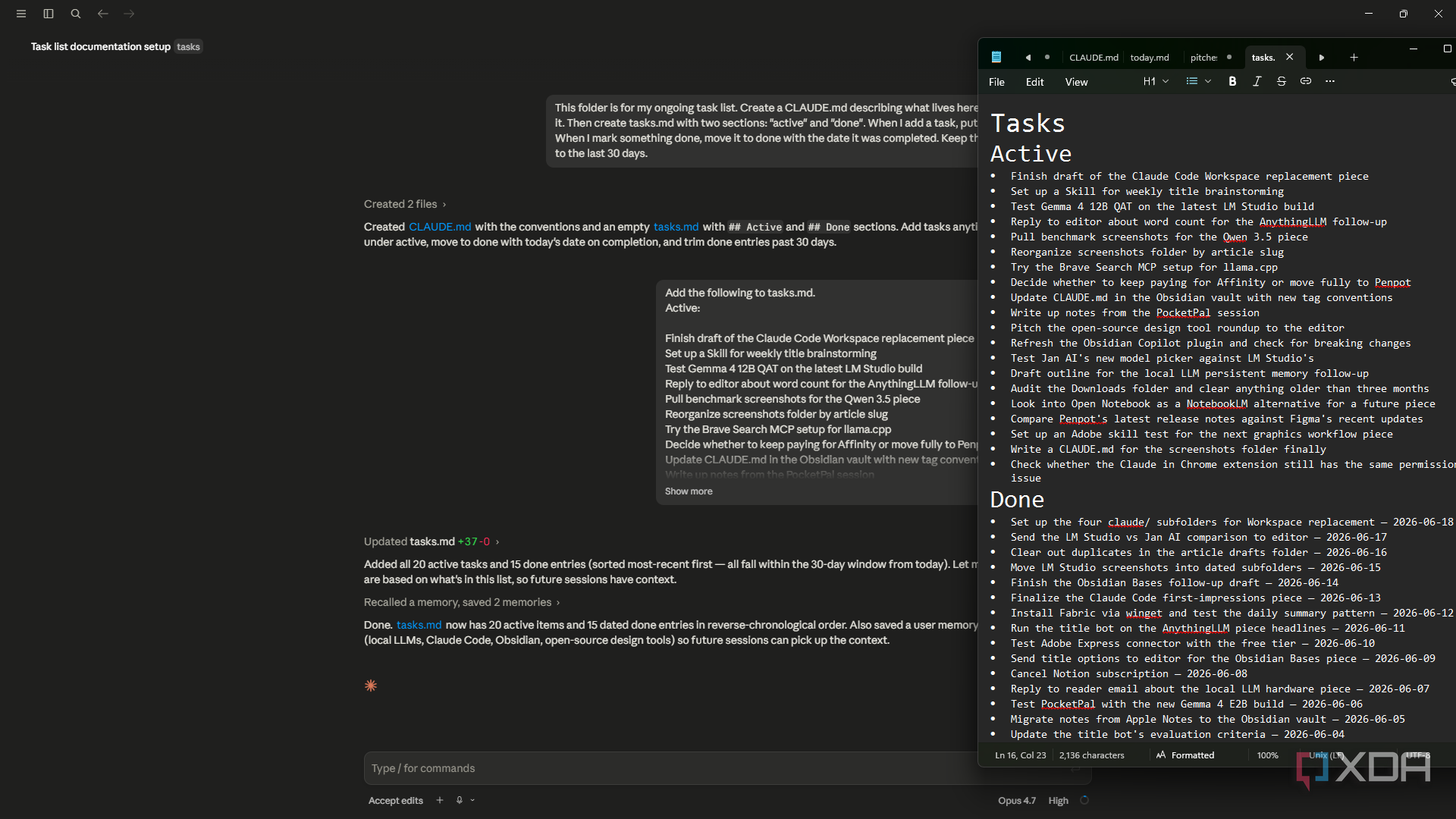Viewport: 1456px width, 819px height.
Task: Add a new Notepad tab
Action: [x=1354, y=58]
